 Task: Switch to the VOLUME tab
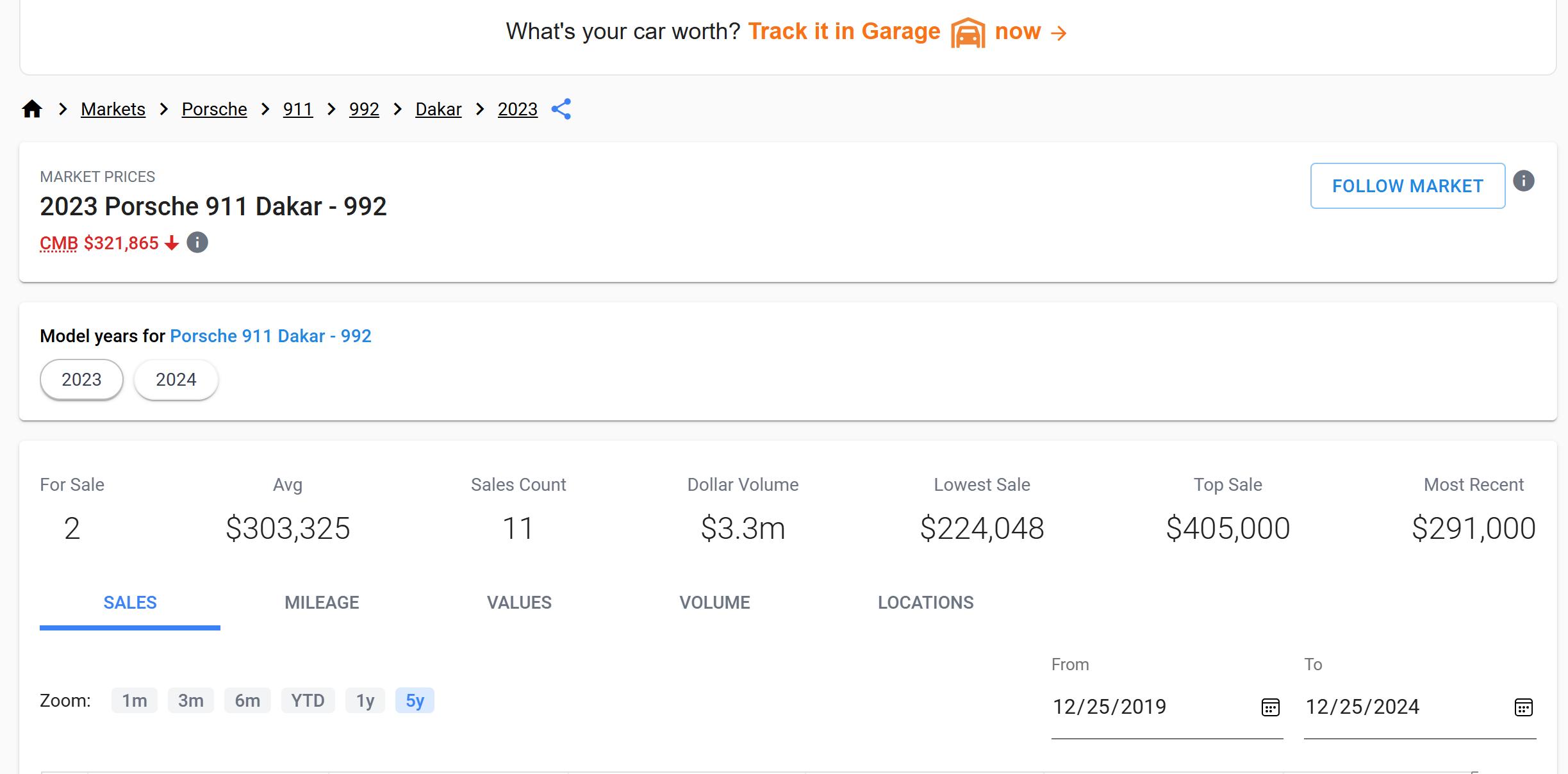tap(714, 602)
